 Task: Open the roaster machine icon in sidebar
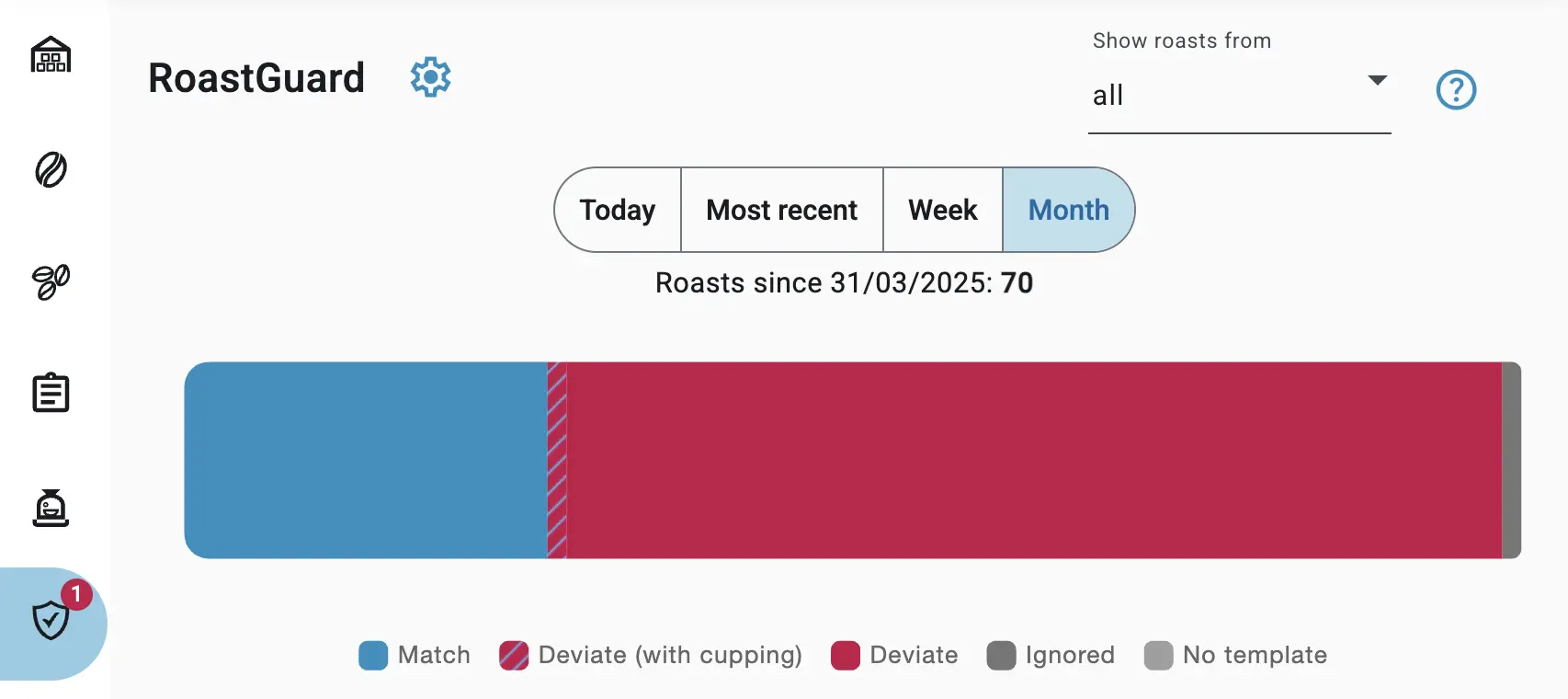point(51,508)
